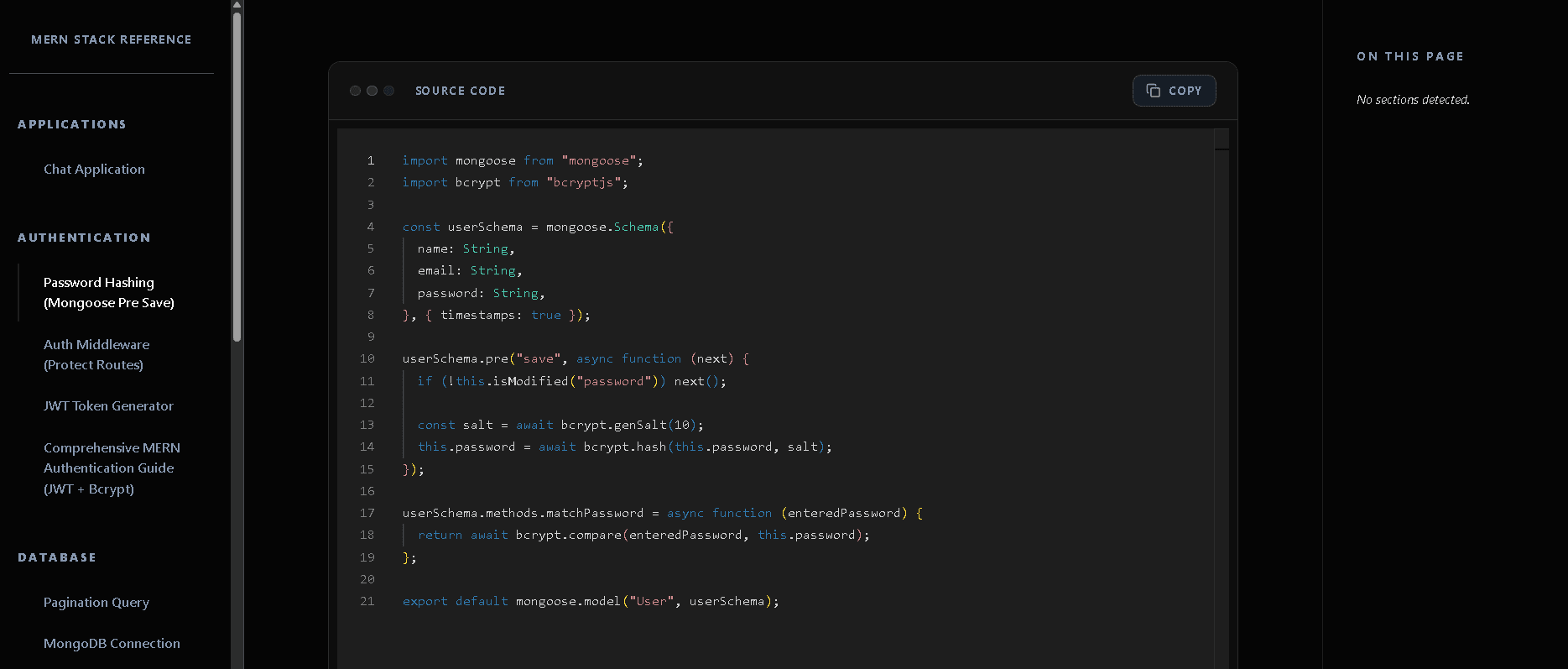Image resolution: width=1568 pixels, height=669 pixels.
Task: Click line number 20 in gutter
Action: [367, 579]
